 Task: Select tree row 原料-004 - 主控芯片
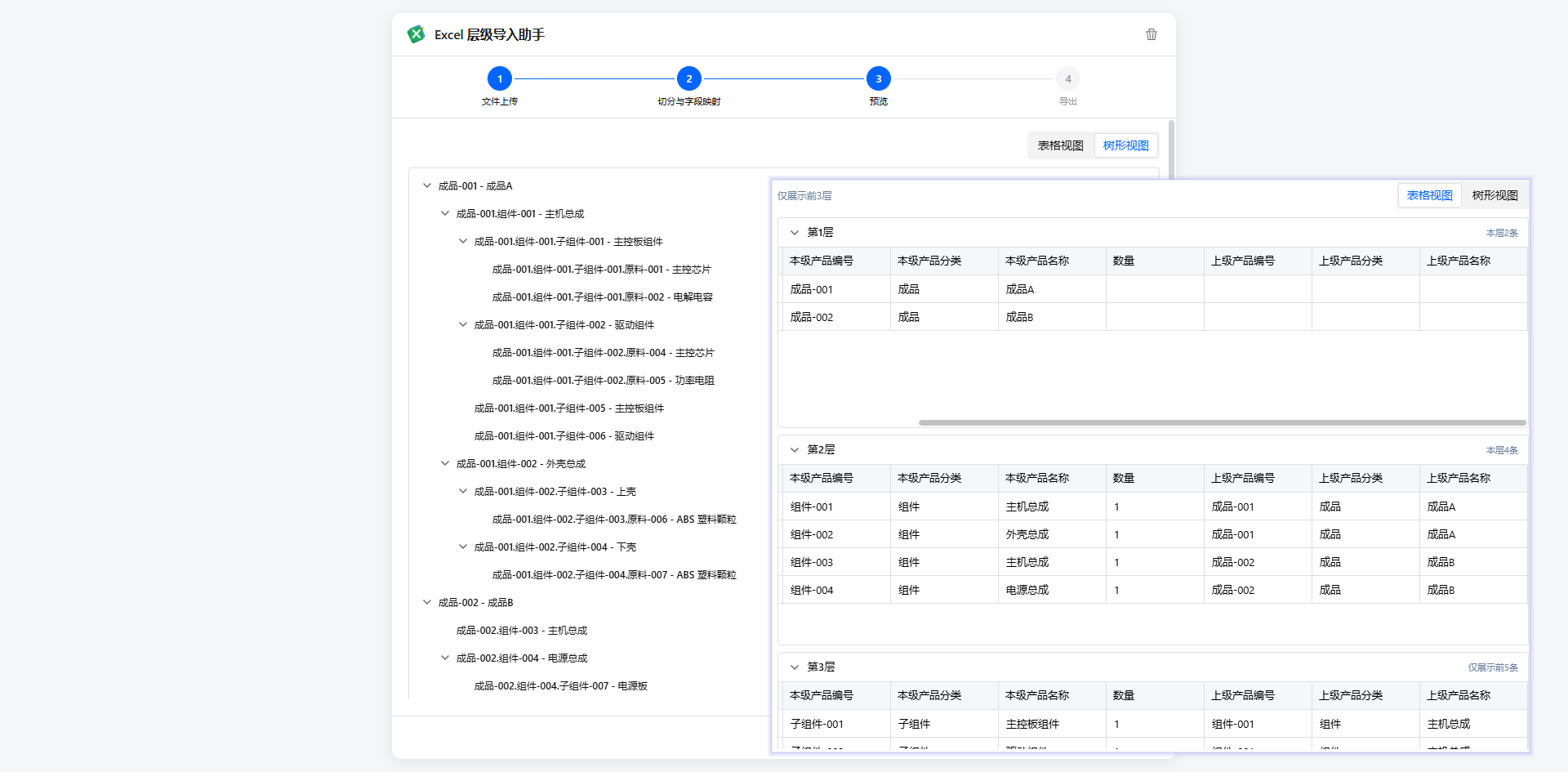pyautogui.click(x=604, y=352)
